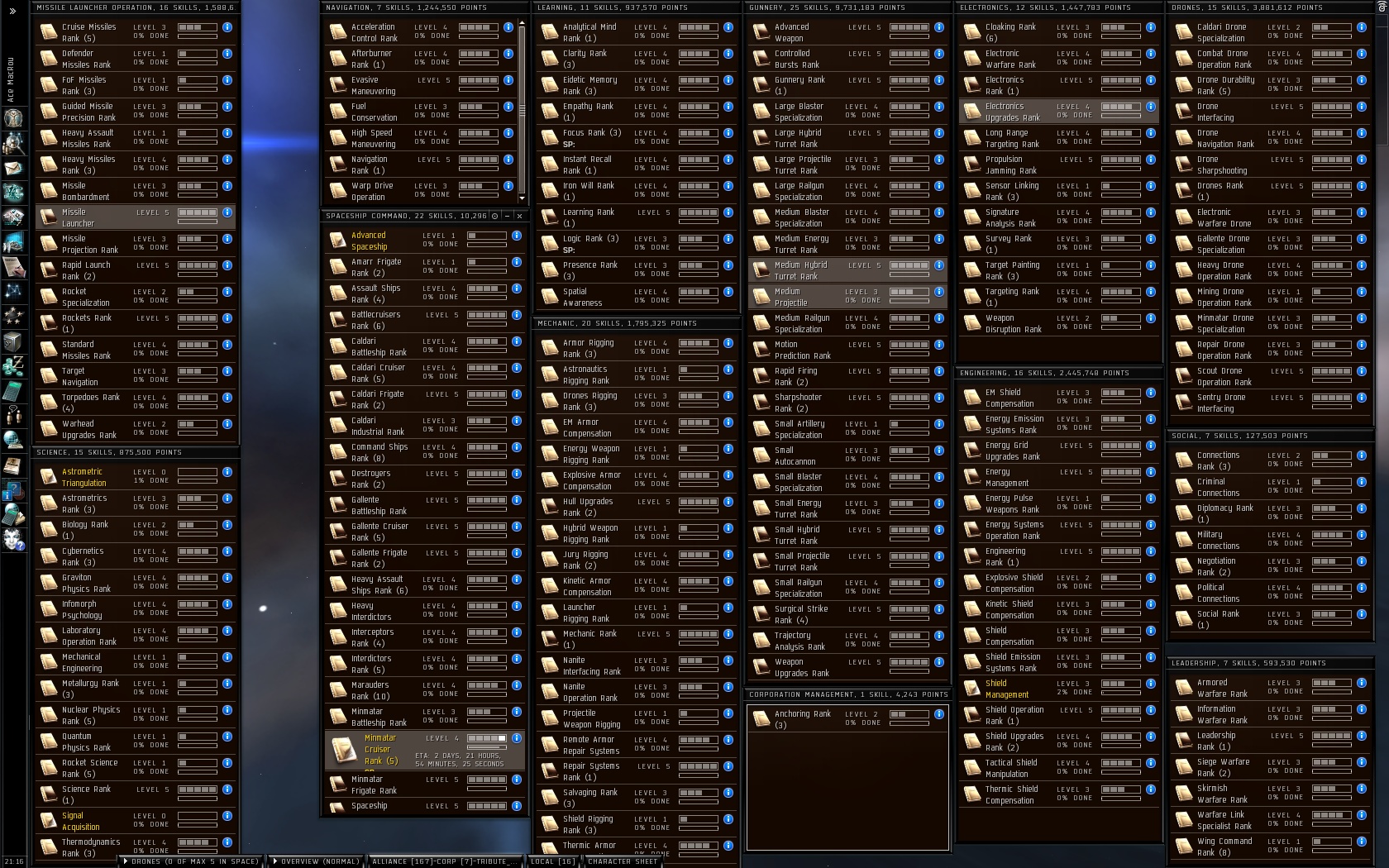Select the Medium Projectile skill row

[x=847, y=297]
